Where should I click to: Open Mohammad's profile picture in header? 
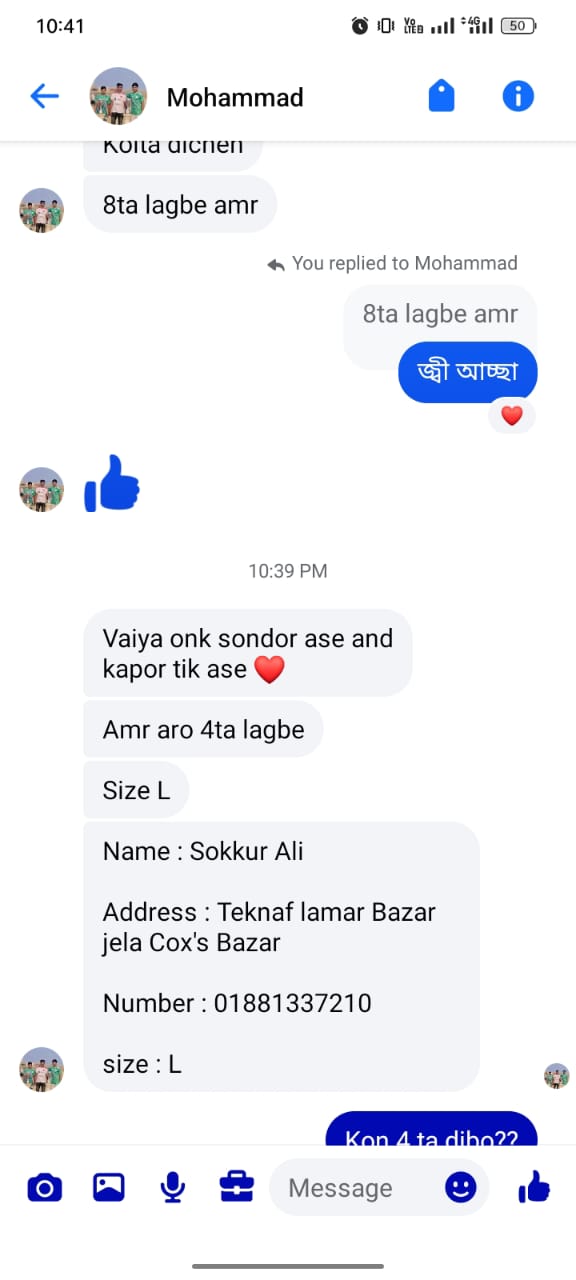(119, 96)
